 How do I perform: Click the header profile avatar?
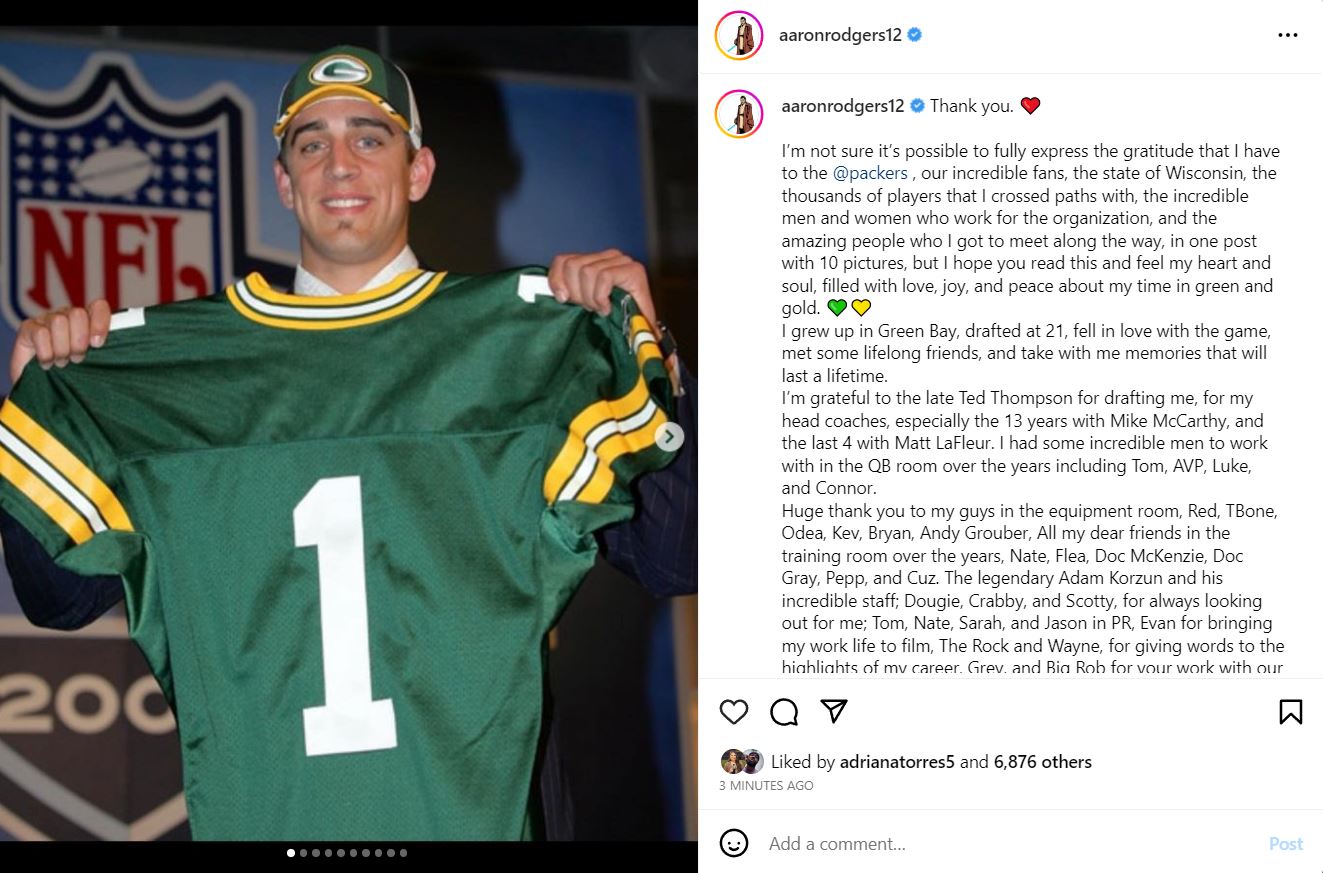[x=739, y=36]
